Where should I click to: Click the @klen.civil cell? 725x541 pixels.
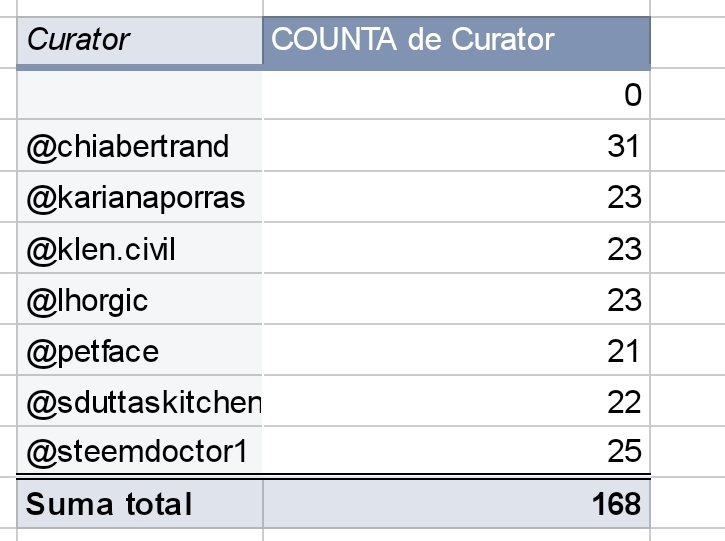click(140, 248)
